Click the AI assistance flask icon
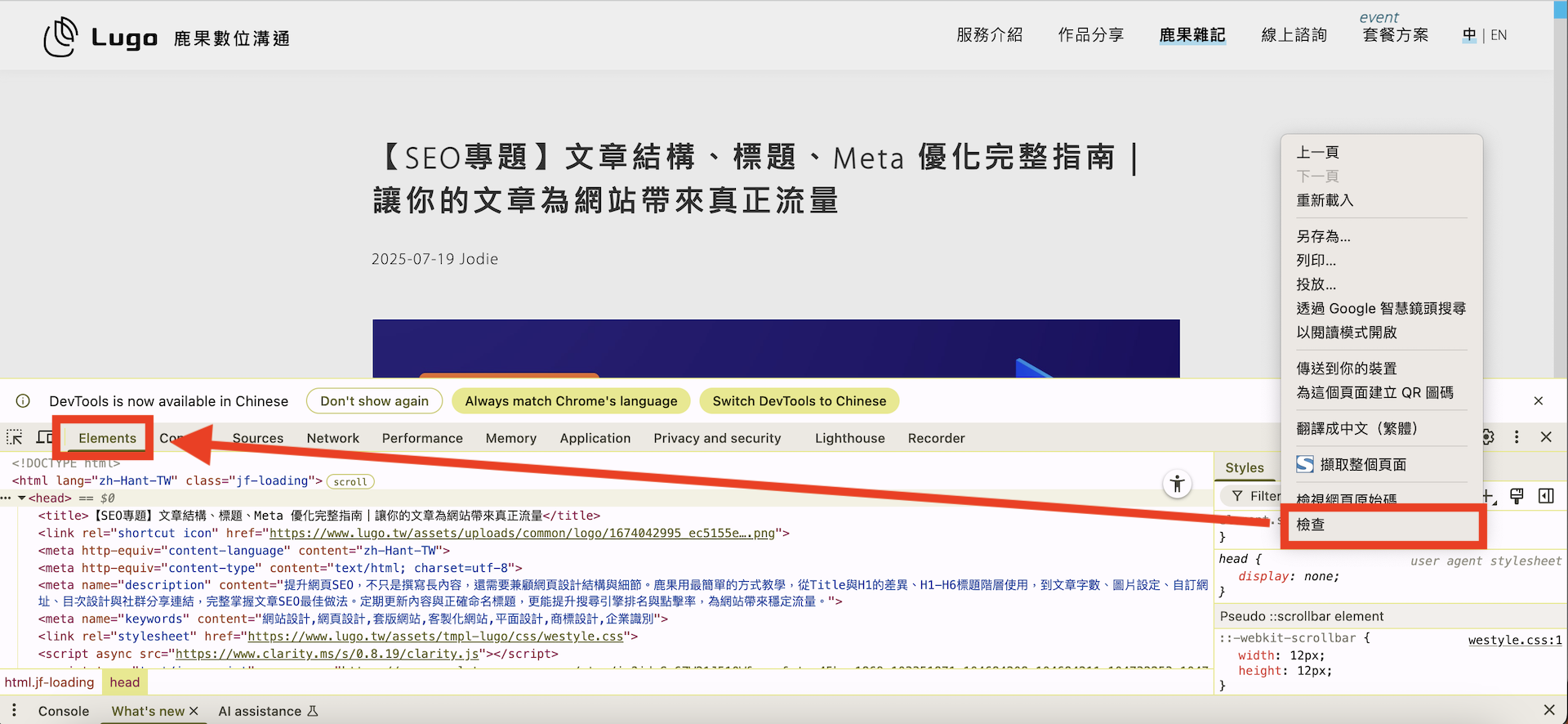The height and width of the screenshot is (724, 1568). point(312,711)
